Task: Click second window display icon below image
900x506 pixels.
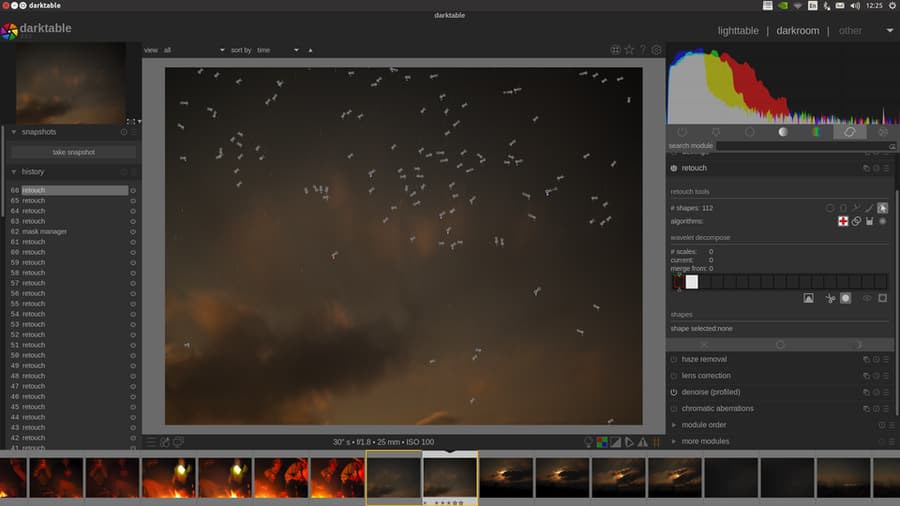Action: (x=179, y=442)
